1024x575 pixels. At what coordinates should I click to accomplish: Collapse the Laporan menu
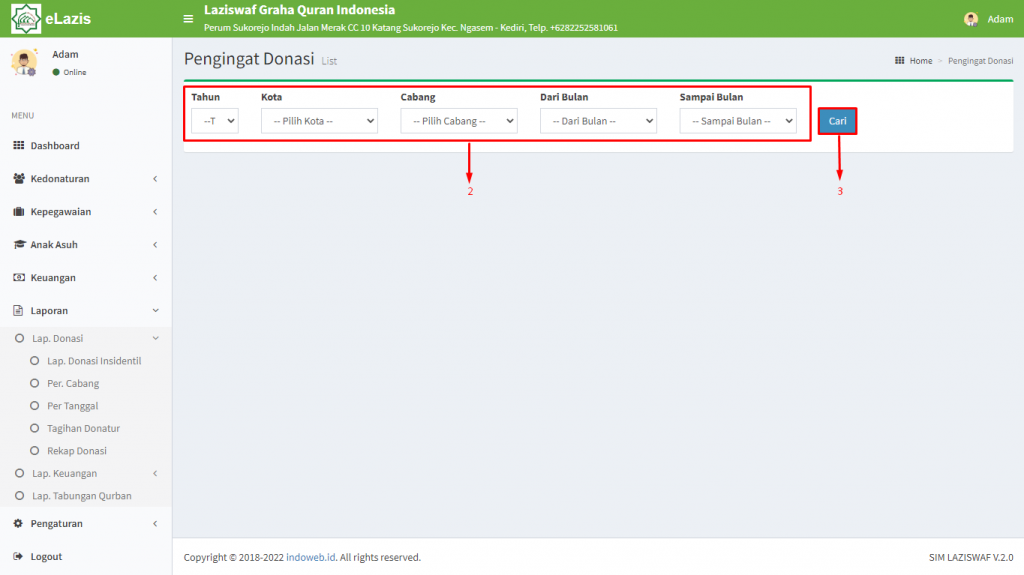coord(86,310)
